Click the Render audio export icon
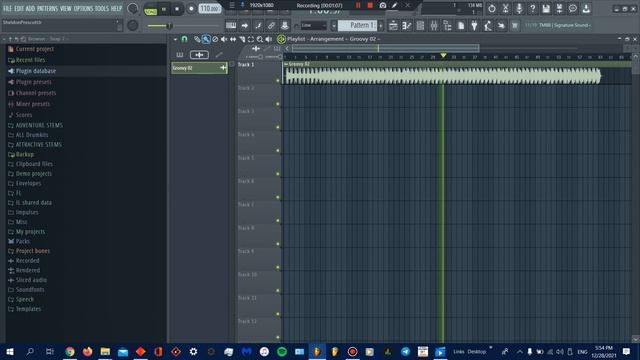Viewport: 640px width, 360px height. [559, 9]
